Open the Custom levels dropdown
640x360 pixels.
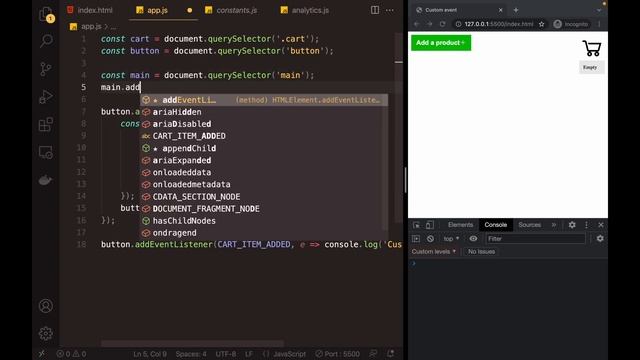coord(433,252)
